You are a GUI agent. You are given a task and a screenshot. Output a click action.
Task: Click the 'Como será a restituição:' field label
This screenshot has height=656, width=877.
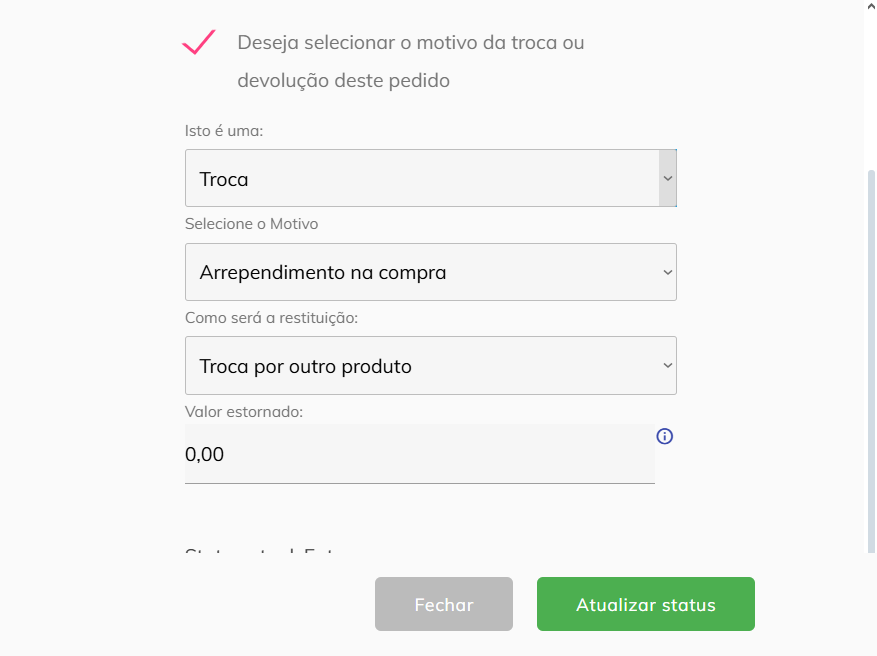(271, 318)
